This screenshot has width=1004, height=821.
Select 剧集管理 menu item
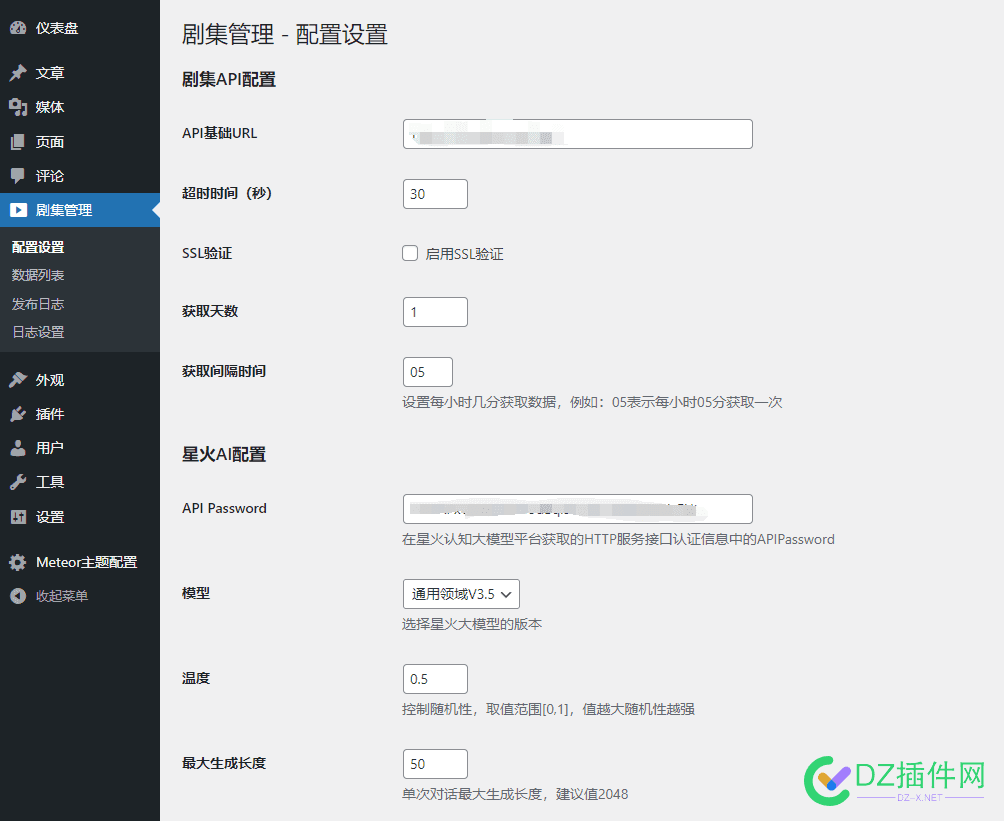[79, 210]
